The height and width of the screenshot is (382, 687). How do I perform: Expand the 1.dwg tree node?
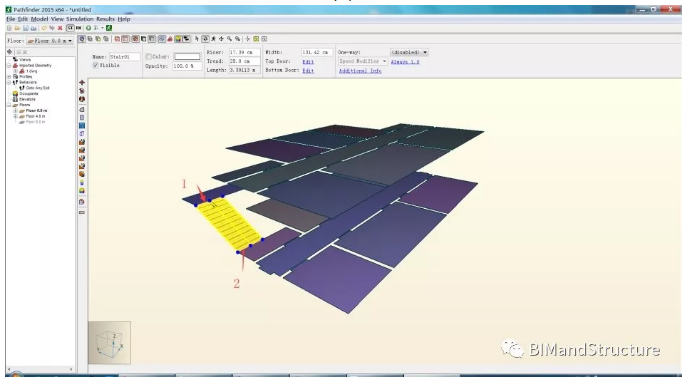[15, 71]
